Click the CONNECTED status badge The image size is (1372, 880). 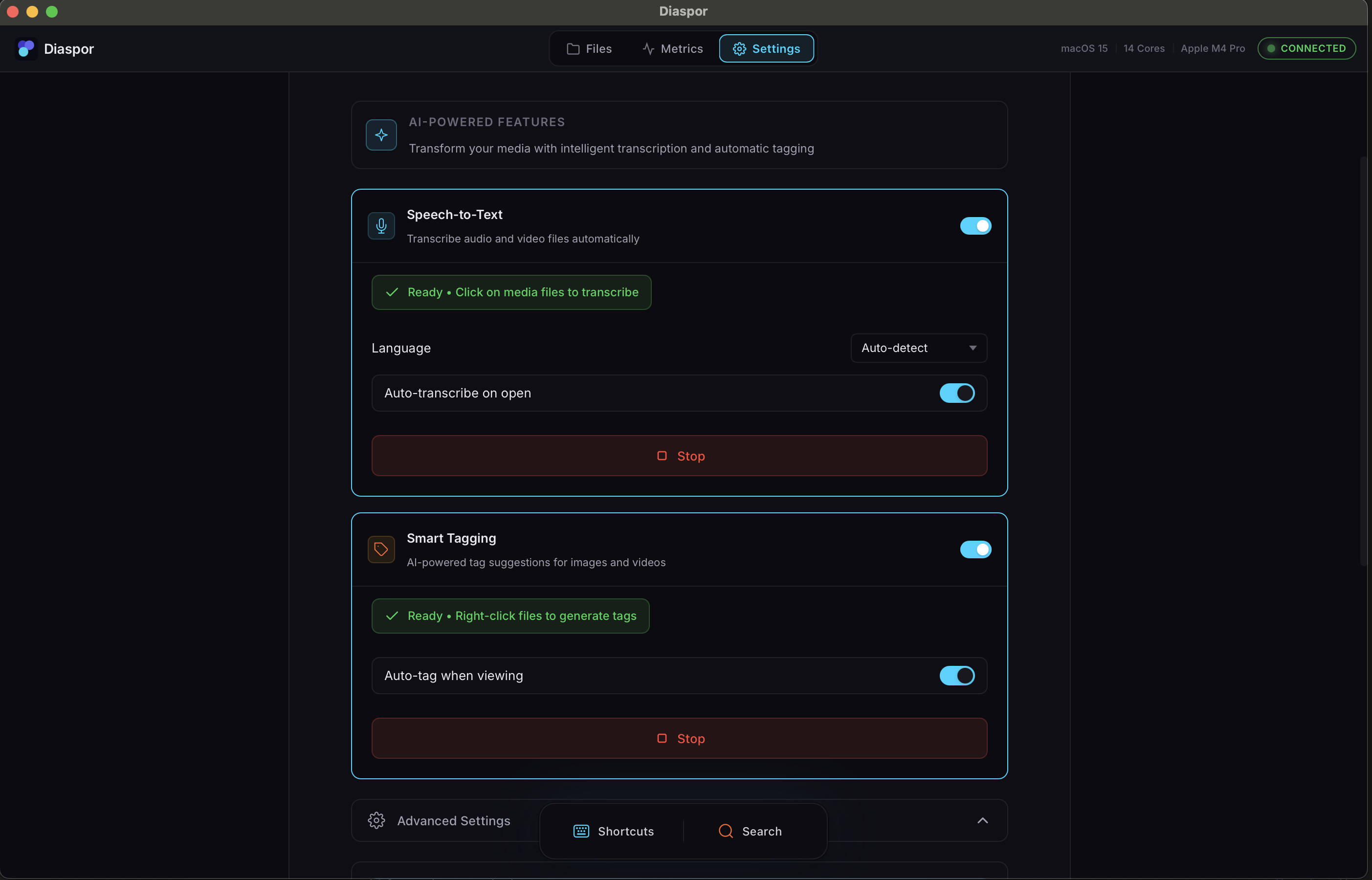point(1306,48)
